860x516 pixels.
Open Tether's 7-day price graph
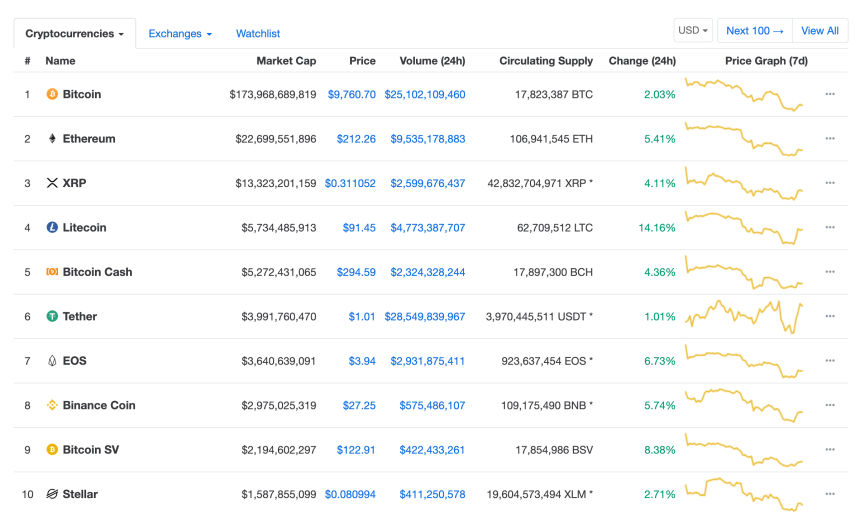pos(744,316)
